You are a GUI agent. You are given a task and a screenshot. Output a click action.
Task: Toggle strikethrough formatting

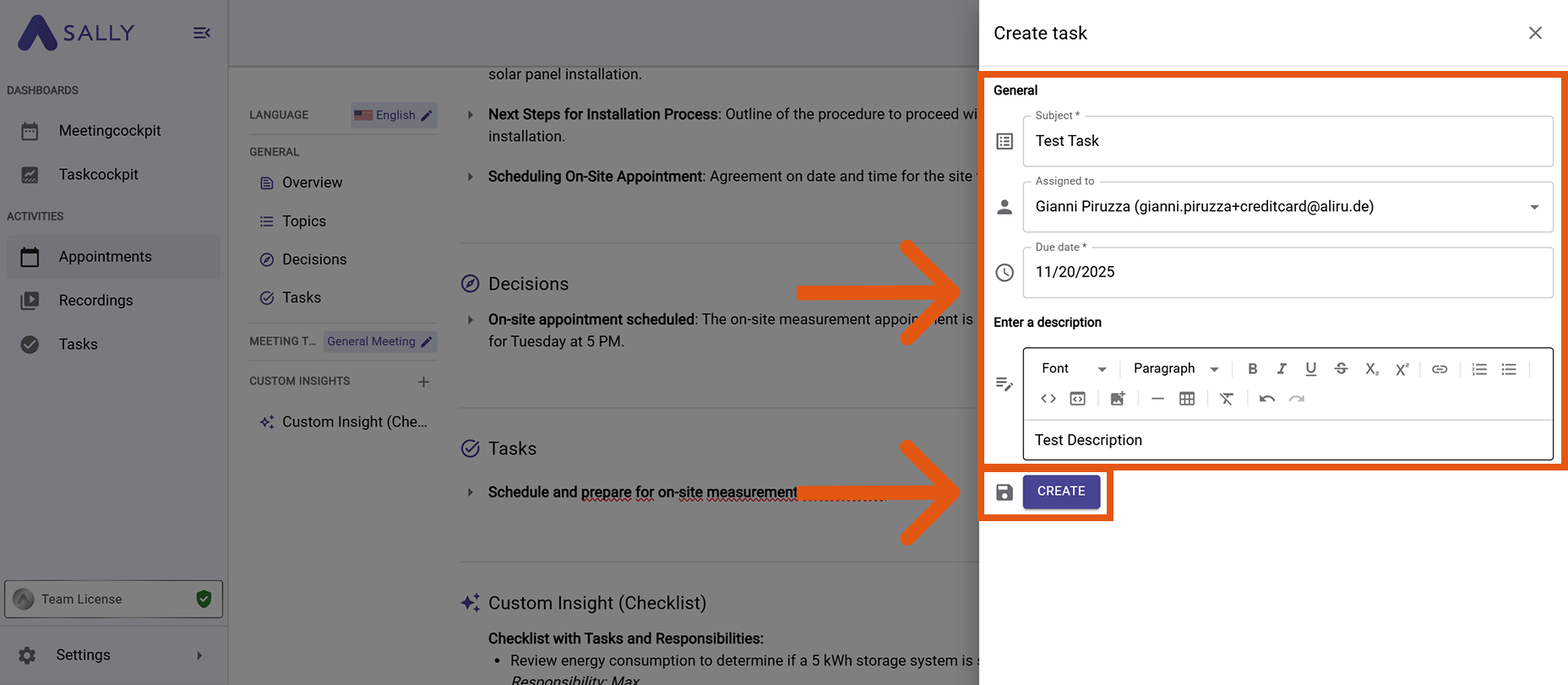(x=1341, y=369)
